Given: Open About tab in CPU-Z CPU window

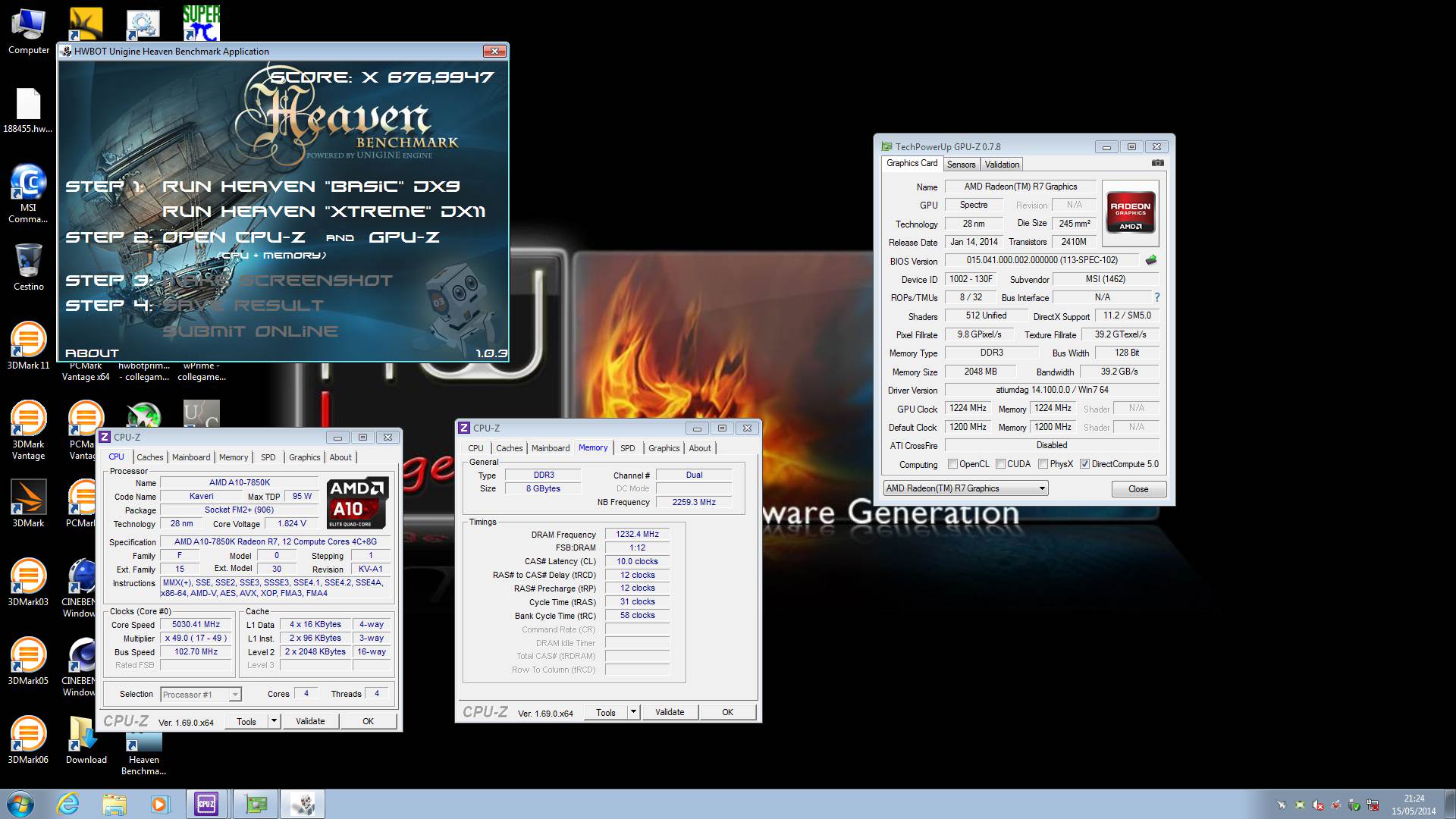Looking at the screenshot, I should click(340, 457).
